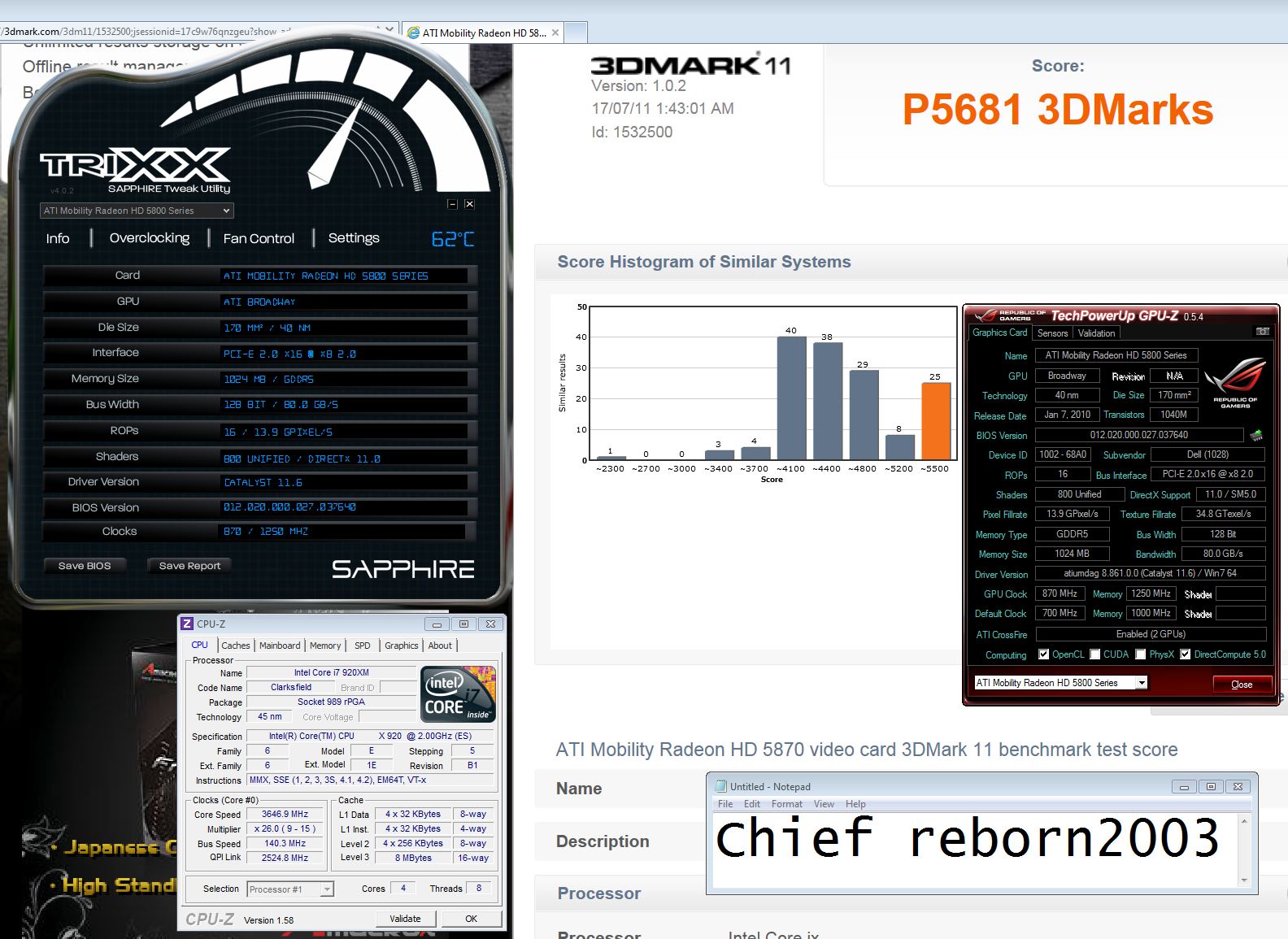Close the TRIXX utility window

(469, 204)
